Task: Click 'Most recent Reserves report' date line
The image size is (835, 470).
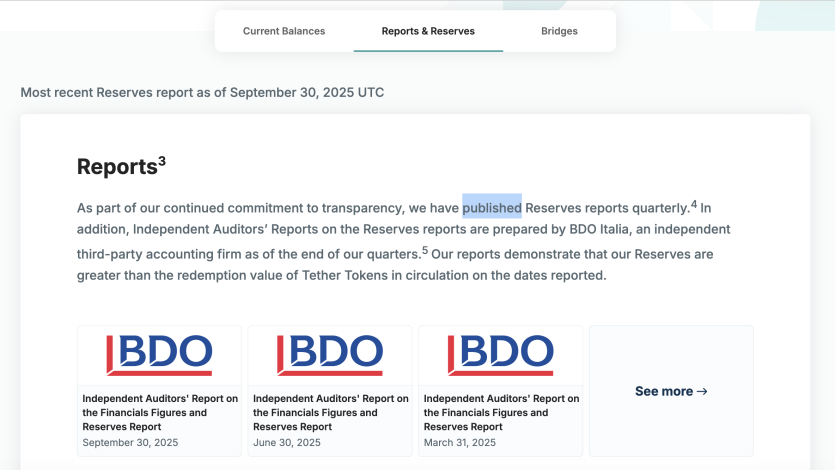Action: coord(202,93)
